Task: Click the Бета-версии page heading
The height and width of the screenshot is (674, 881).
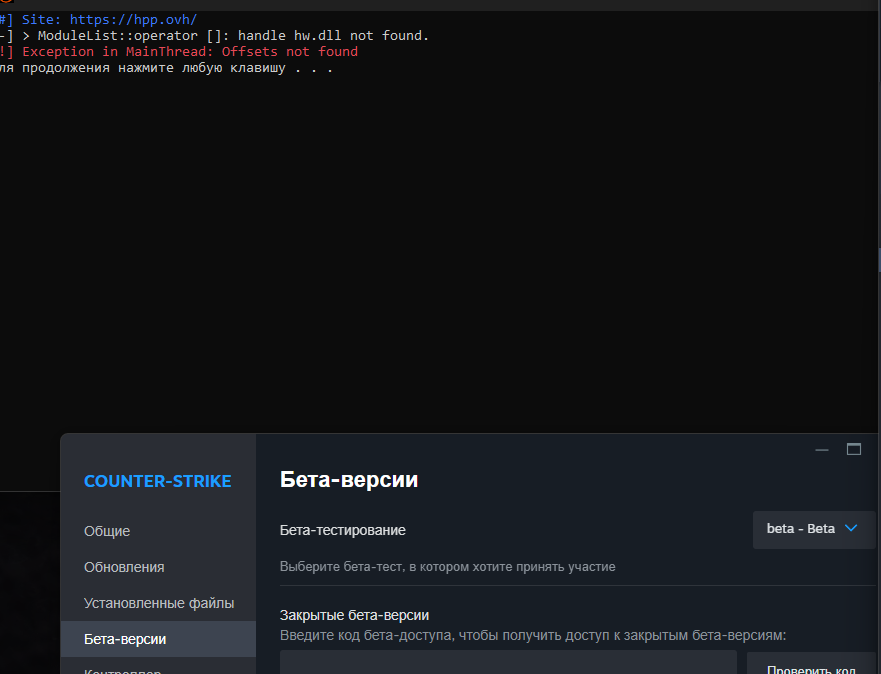Action: [349, 480]
